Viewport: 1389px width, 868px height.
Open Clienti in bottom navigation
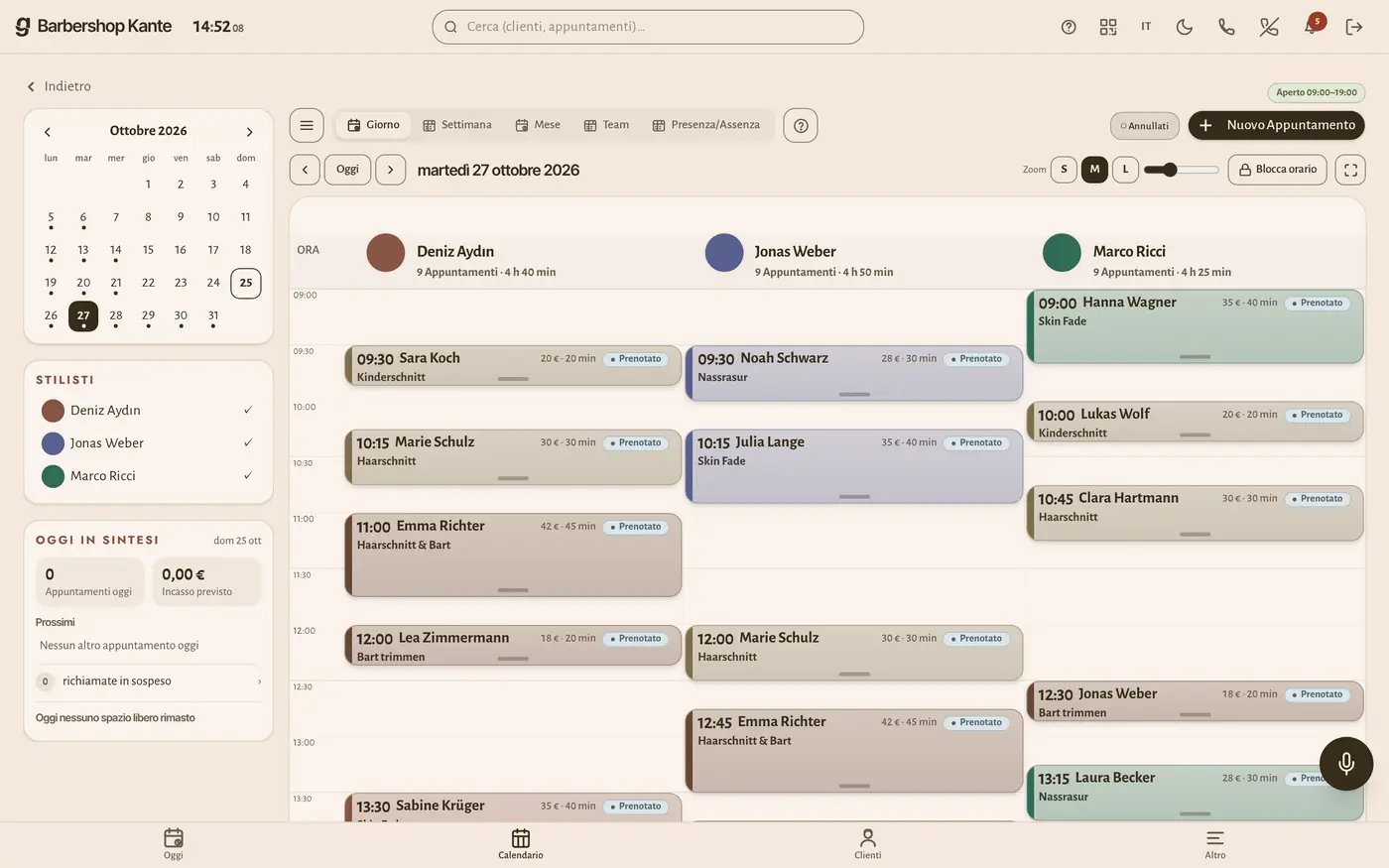868,844
